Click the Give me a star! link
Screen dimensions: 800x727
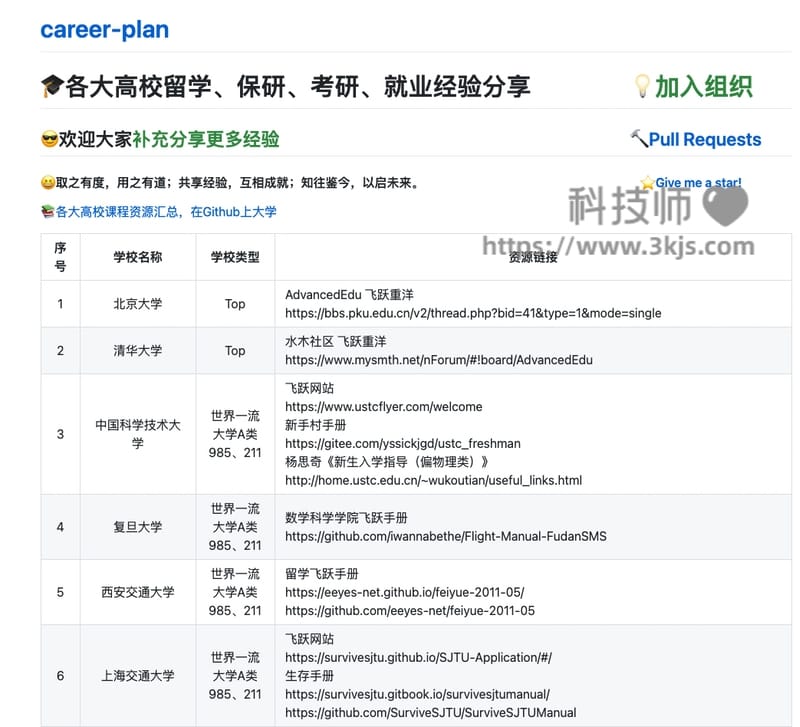tap(698, 182)
